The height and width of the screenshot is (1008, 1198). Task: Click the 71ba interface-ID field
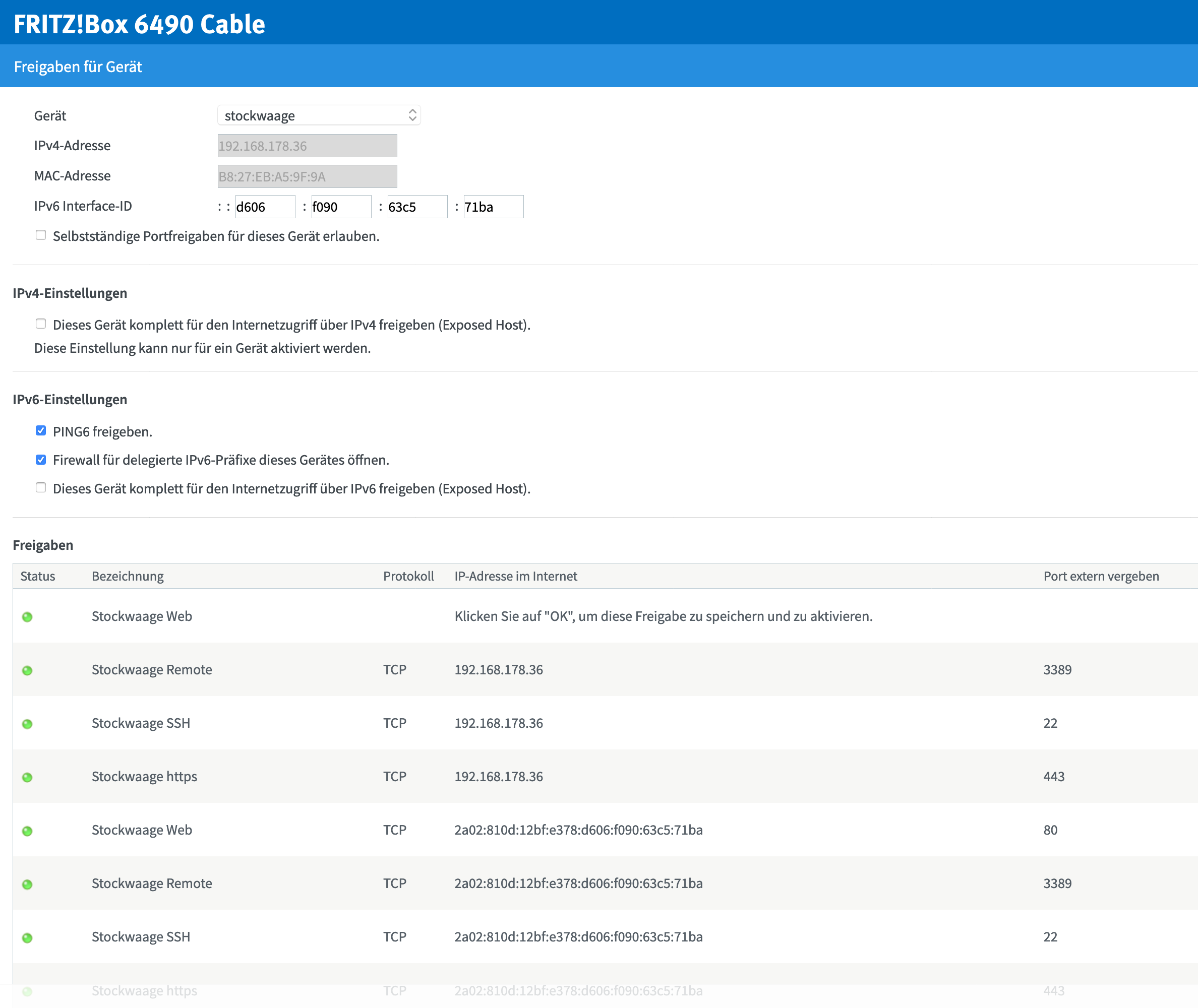click(x=493, y=207)
